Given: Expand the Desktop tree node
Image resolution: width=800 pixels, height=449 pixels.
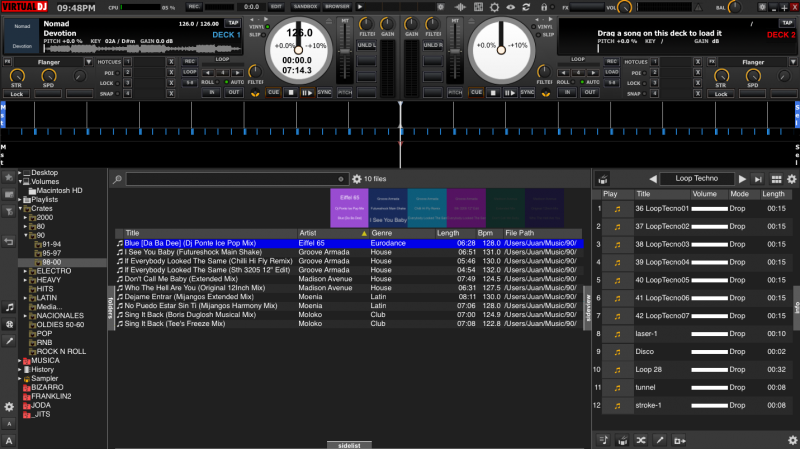Looking at the screenshot, I should 20,173.
